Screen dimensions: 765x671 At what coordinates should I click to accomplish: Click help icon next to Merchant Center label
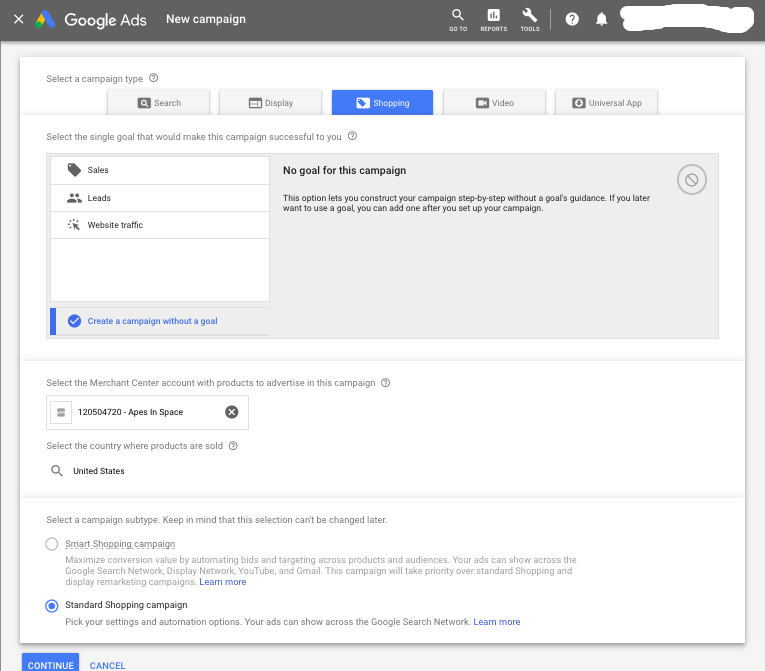(386, 382)
